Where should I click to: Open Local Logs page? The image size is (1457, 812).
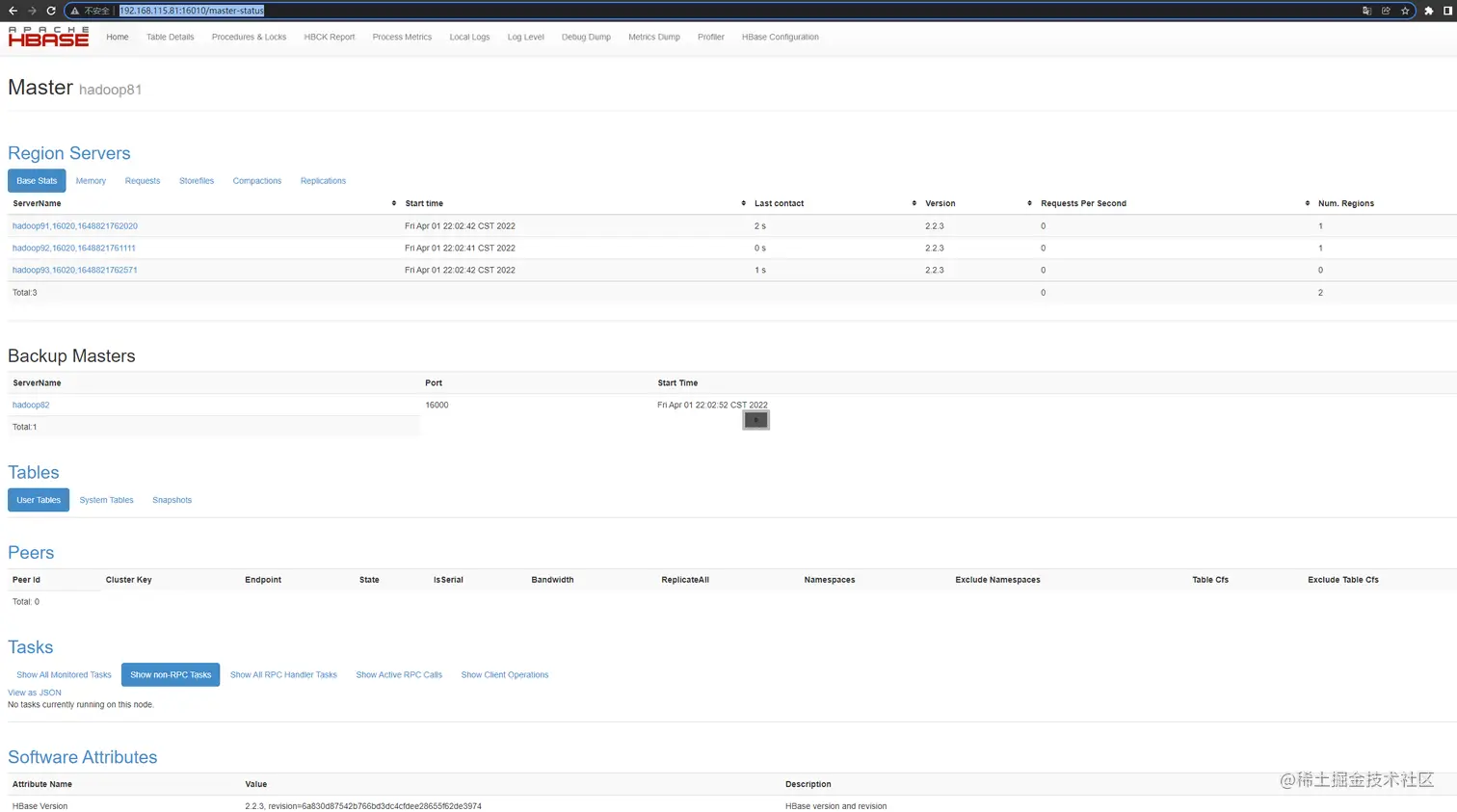point(469,37)
